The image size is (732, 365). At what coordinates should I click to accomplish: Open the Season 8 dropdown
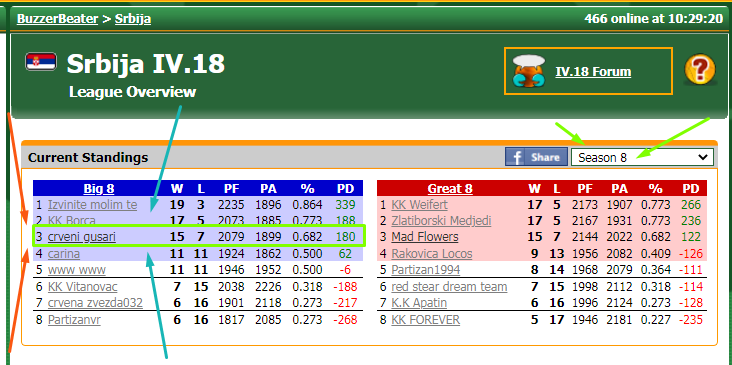point(642,157)
